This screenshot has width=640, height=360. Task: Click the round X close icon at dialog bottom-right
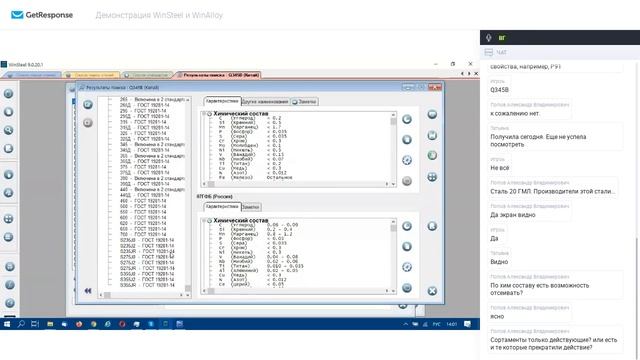(x=432, y=291)
